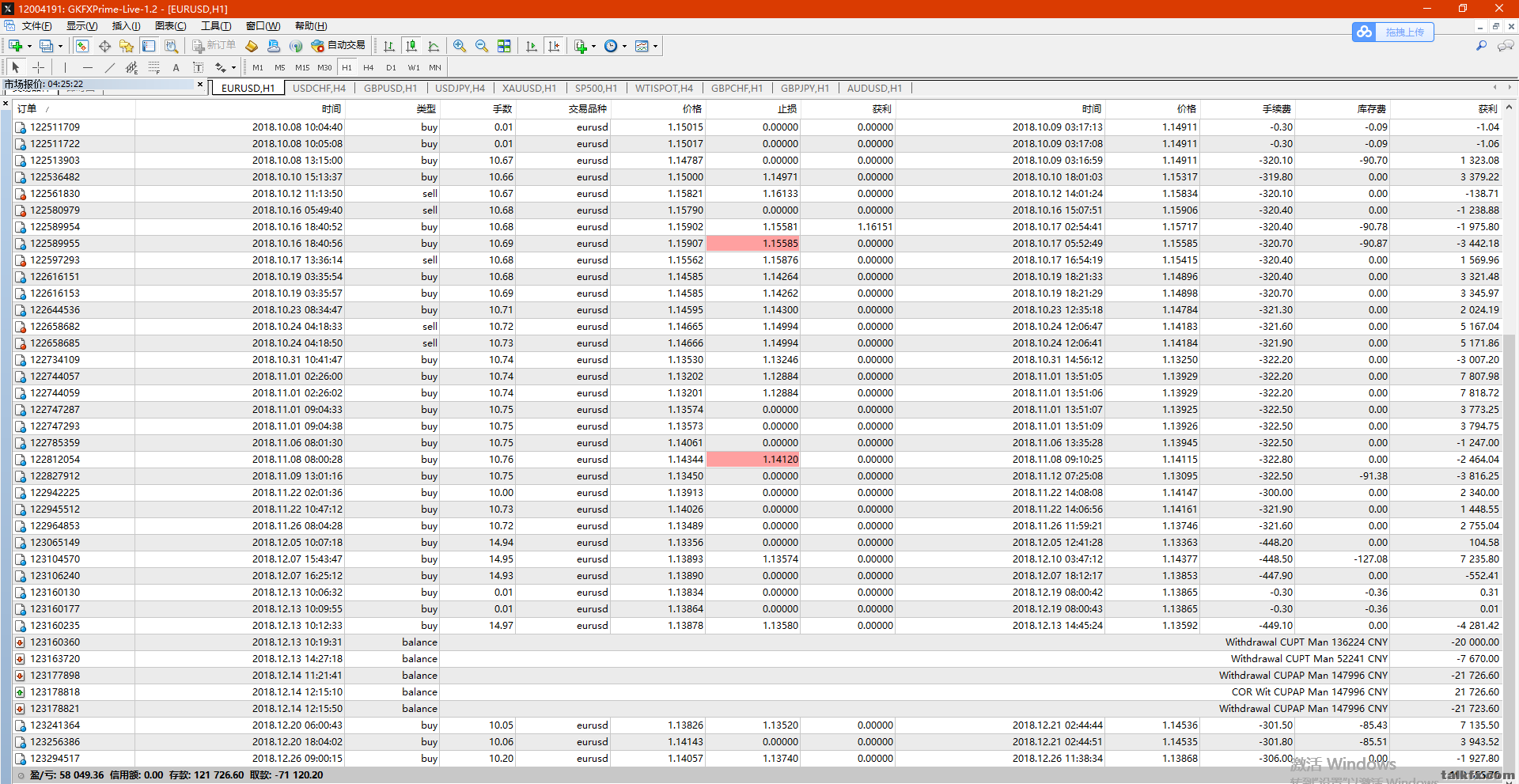Switch to the AUDUSD,H1 chart tab

click(x=874, y=88)
